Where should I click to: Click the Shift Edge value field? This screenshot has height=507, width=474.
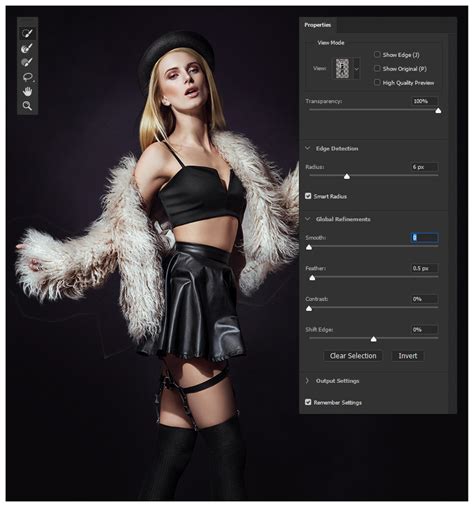425,329
